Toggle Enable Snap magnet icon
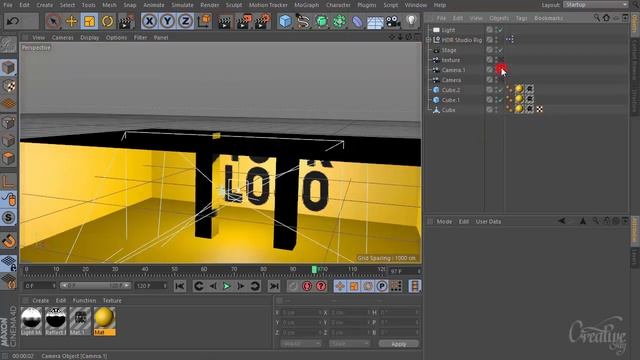The image size is (640, 360). (x=8, y=241)
